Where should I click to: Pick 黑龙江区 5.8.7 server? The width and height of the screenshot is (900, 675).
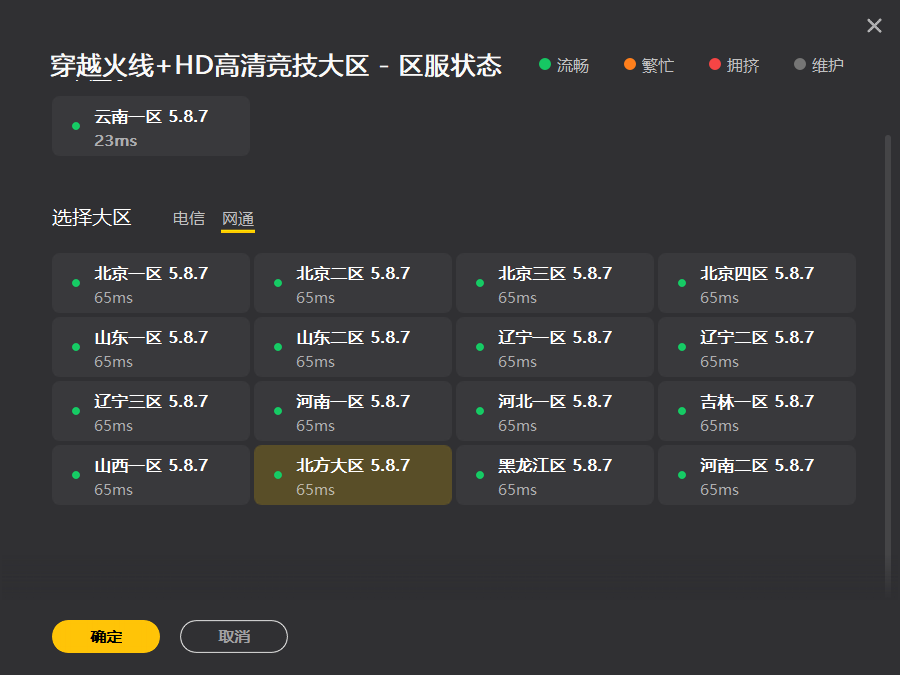(555, 475)
